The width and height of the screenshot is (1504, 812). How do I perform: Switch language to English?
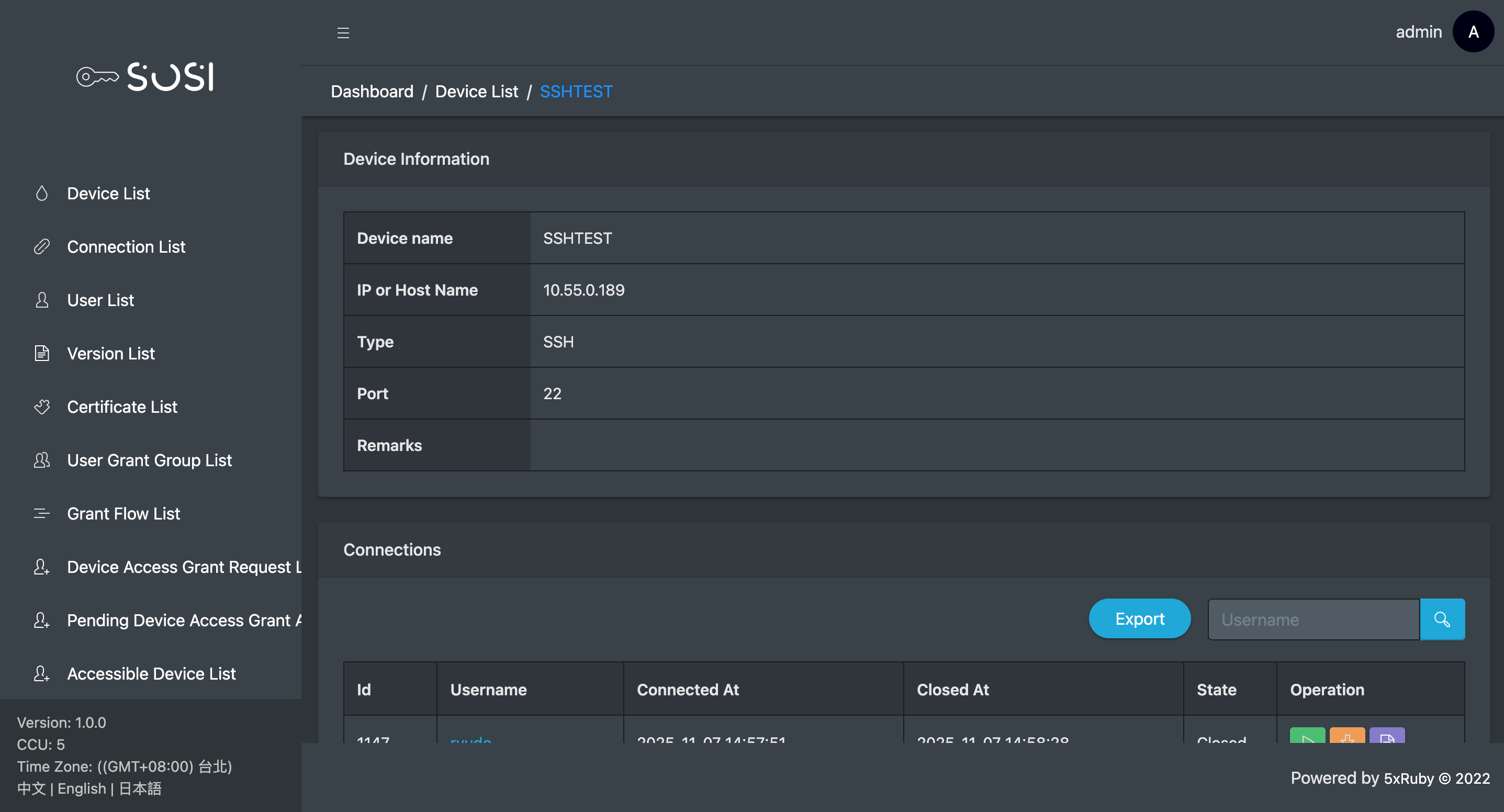tap(82, 788)
